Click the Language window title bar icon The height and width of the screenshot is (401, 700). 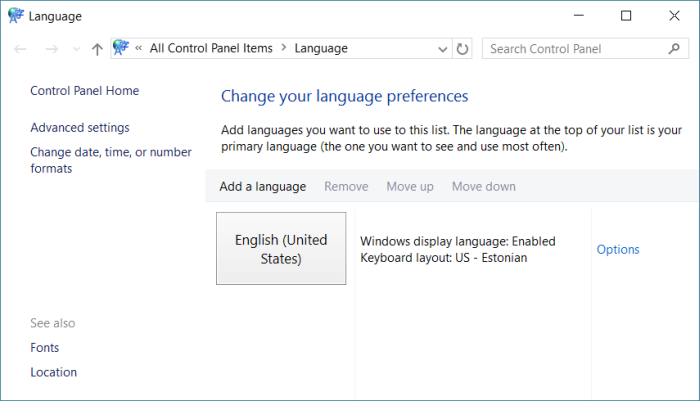click(16, 15)
